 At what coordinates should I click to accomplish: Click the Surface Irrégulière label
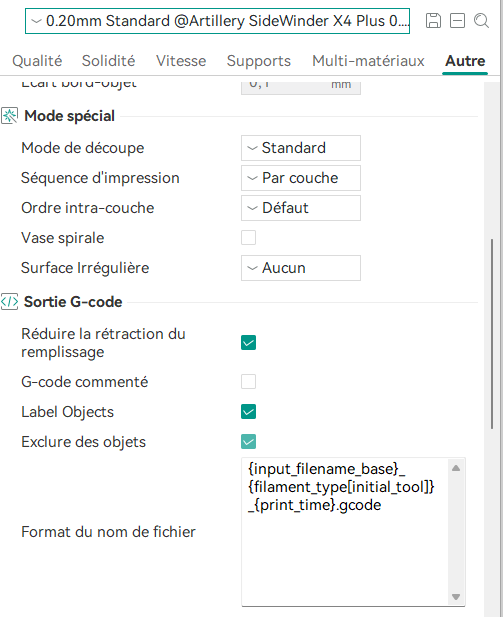point(85,268)
